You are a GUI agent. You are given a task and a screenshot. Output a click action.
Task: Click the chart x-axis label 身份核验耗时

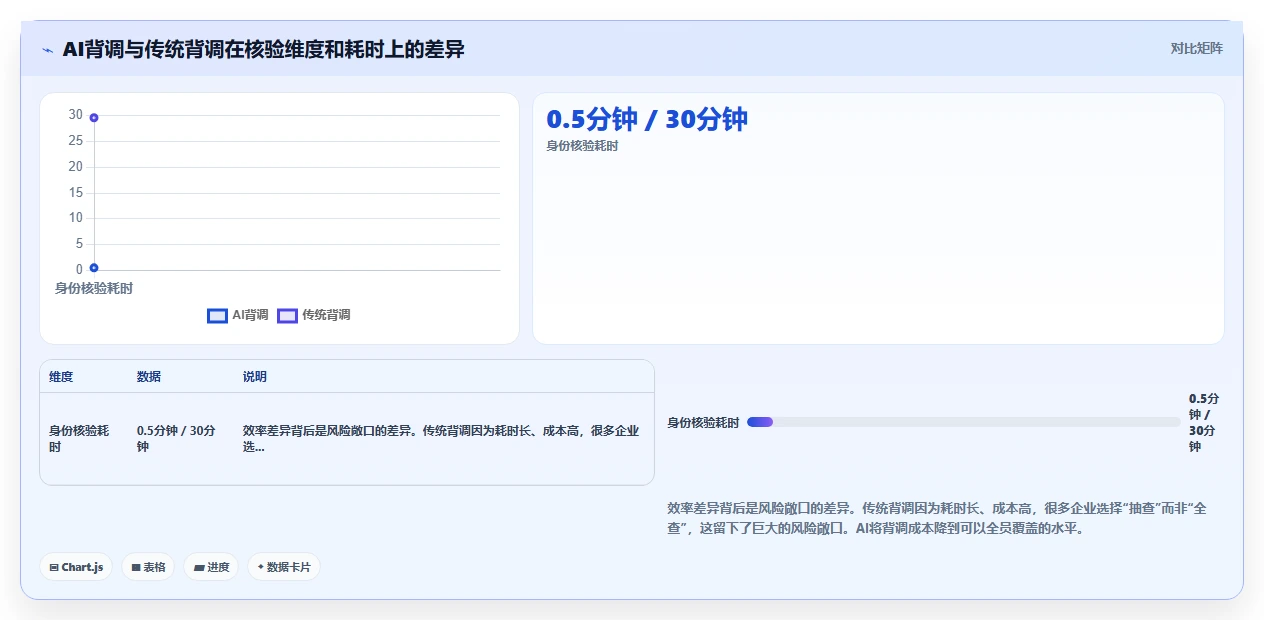pos(94,288)
